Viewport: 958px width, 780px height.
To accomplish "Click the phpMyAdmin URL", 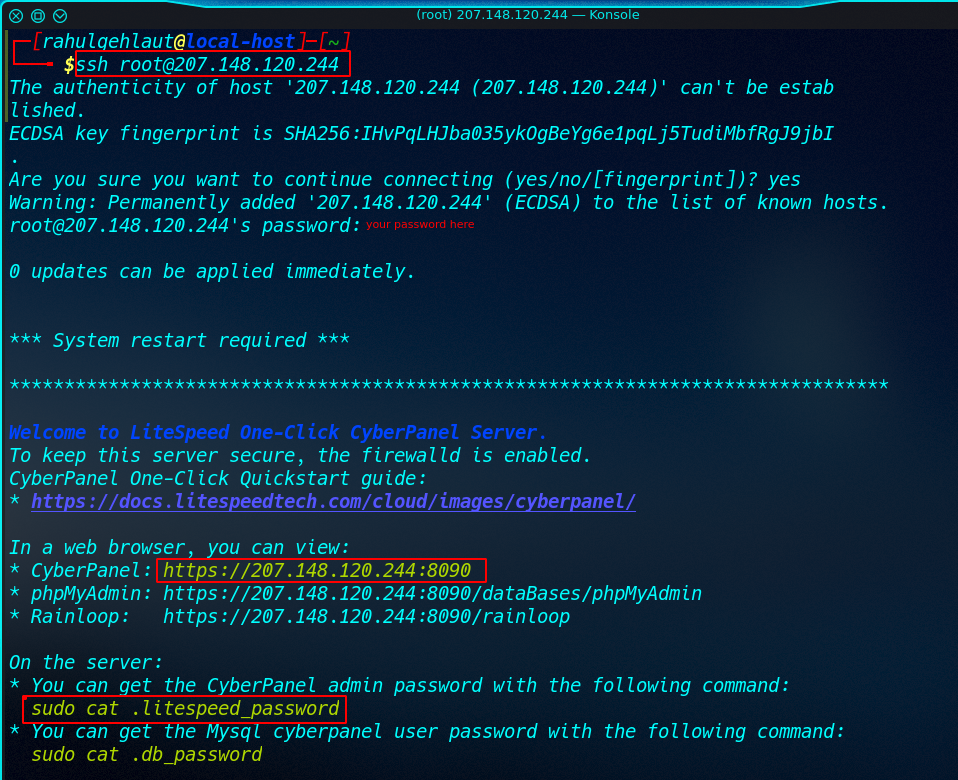I will (x=432, y=593).
